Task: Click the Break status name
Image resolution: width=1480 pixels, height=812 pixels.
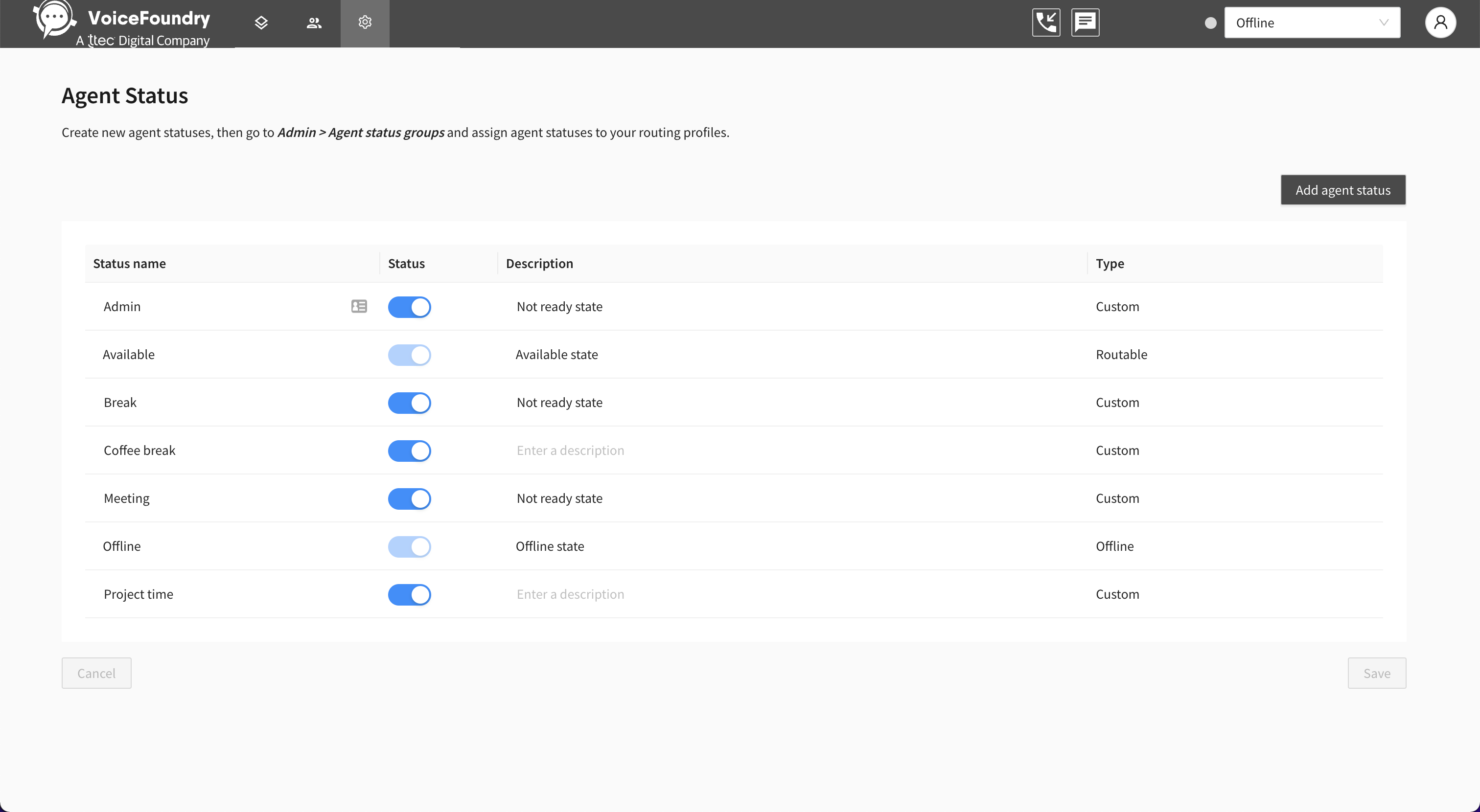Action: click(x=120, y=402)
